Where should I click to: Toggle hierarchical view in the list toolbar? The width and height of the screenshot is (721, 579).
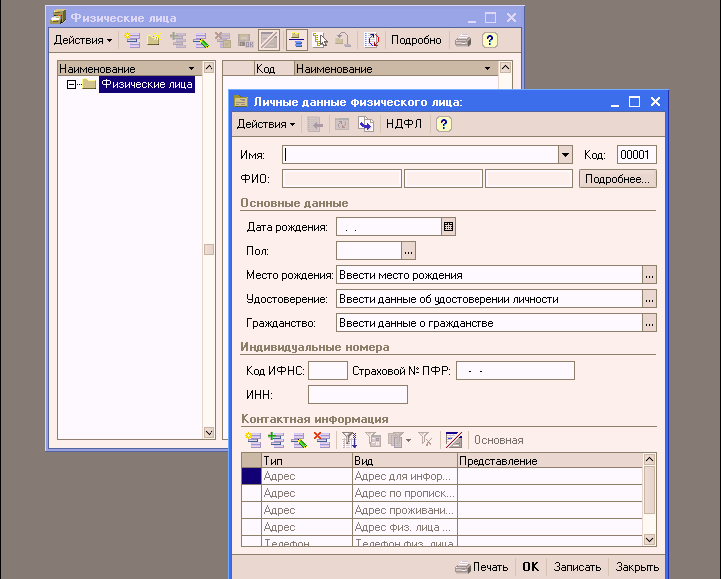point(297,40)
